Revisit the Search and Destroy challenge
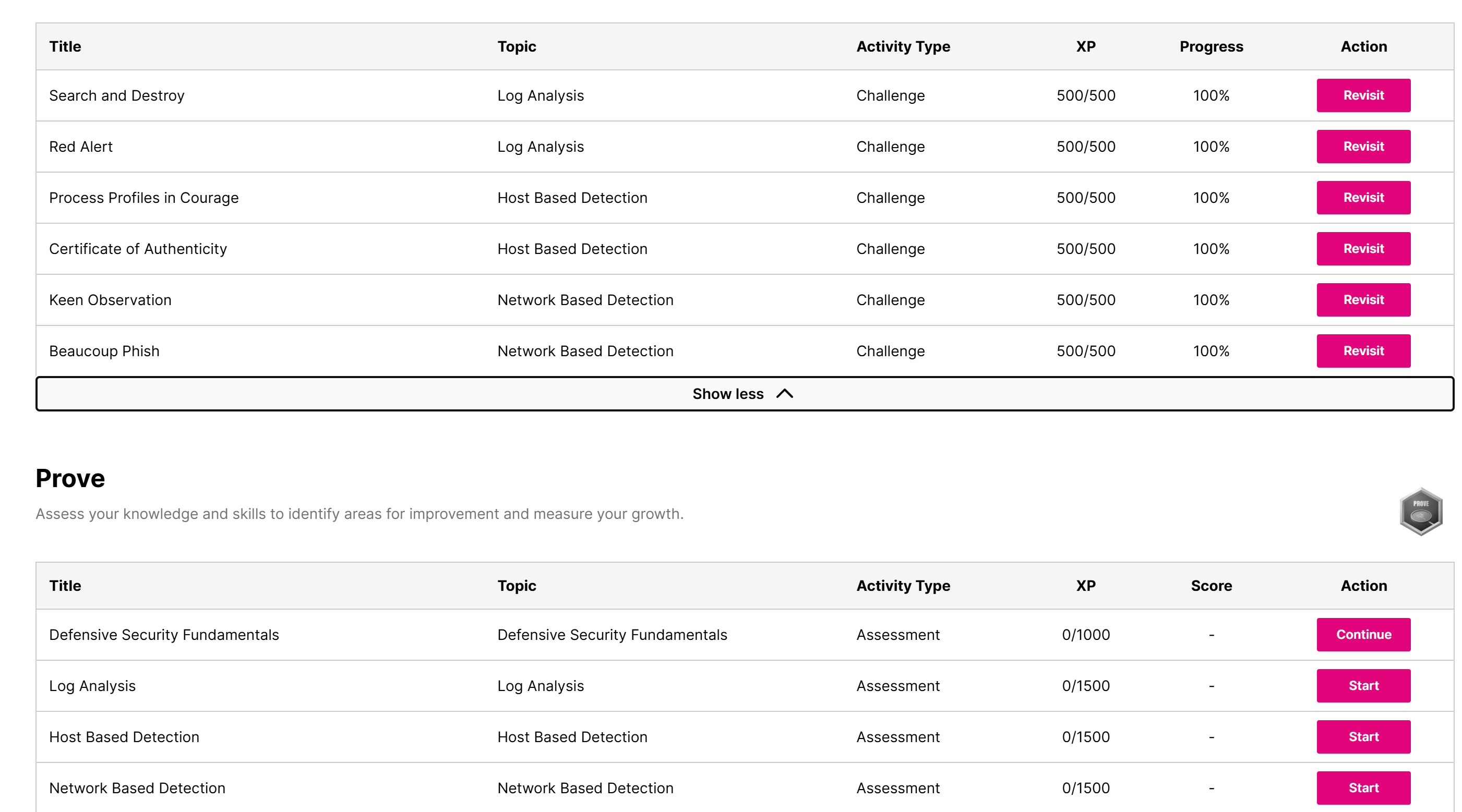Viewport: 1462px width, 812px height. tap(1363, 95)
